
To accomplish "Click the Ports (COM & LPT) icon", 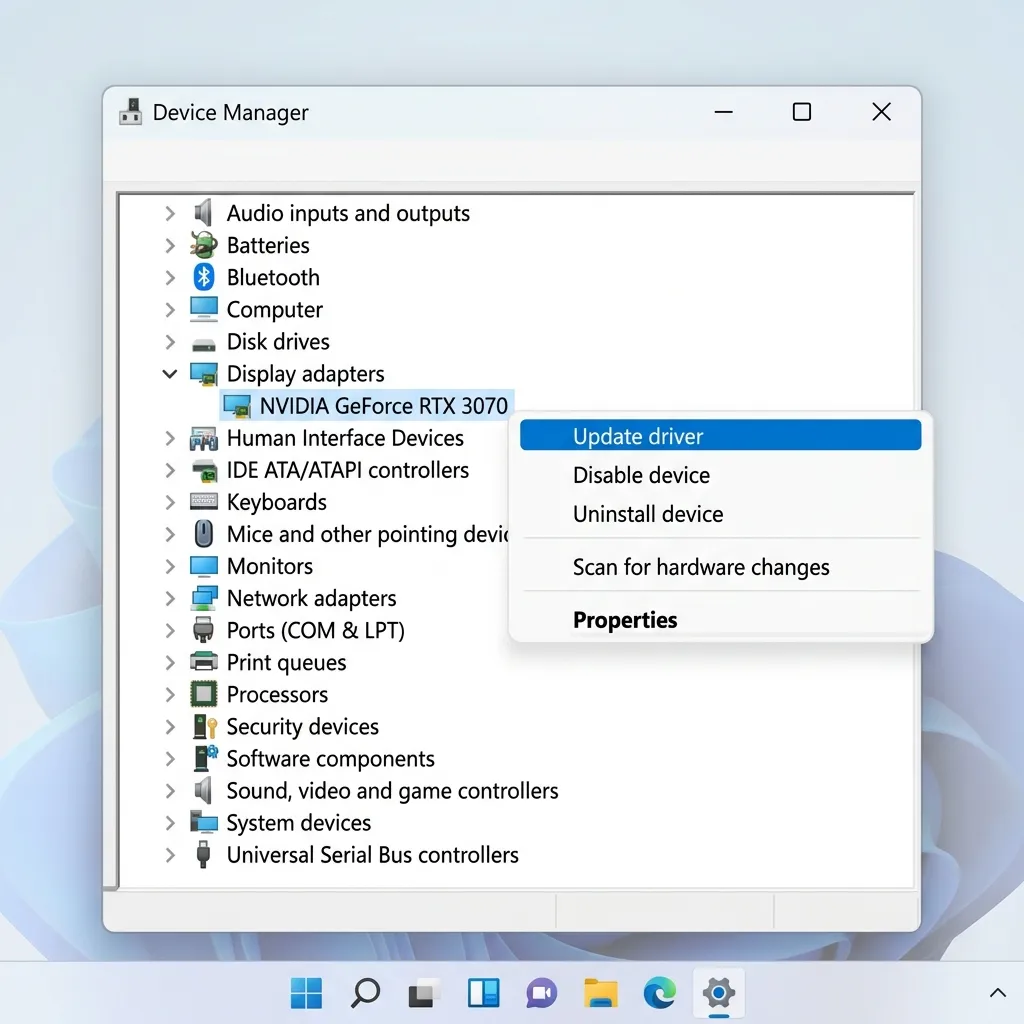I will 204,630.
